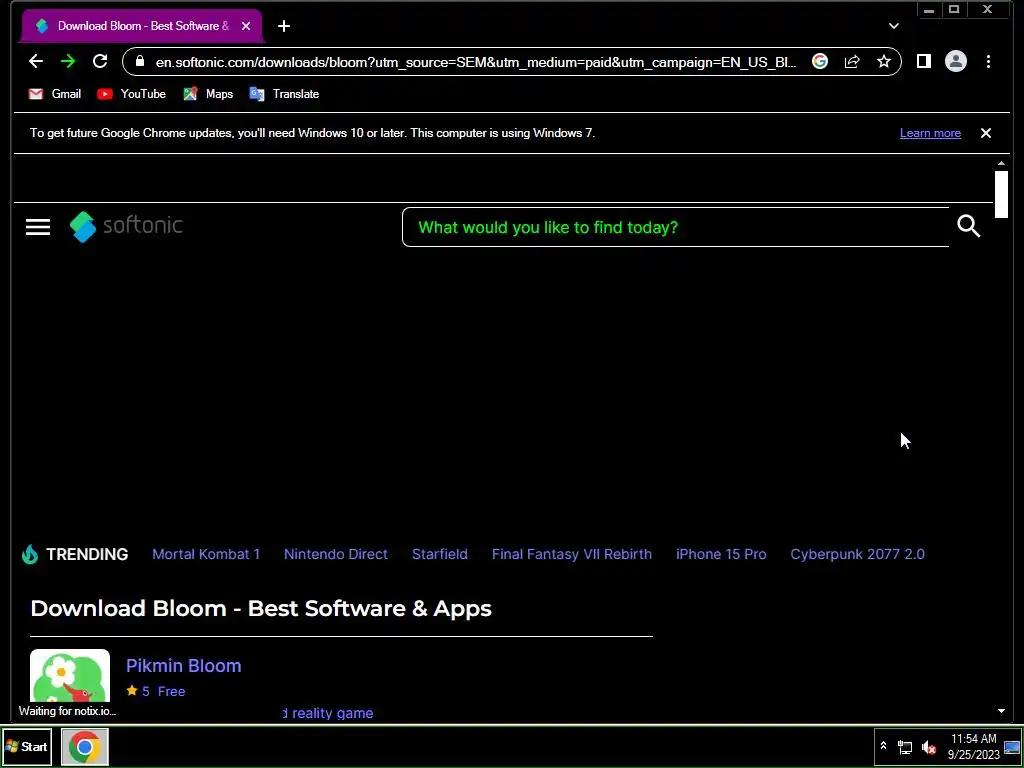Dismiss the Windows 7 update notification
Image resolution: width=1024 pixels, height=768 pixels.
pos(985,133)
